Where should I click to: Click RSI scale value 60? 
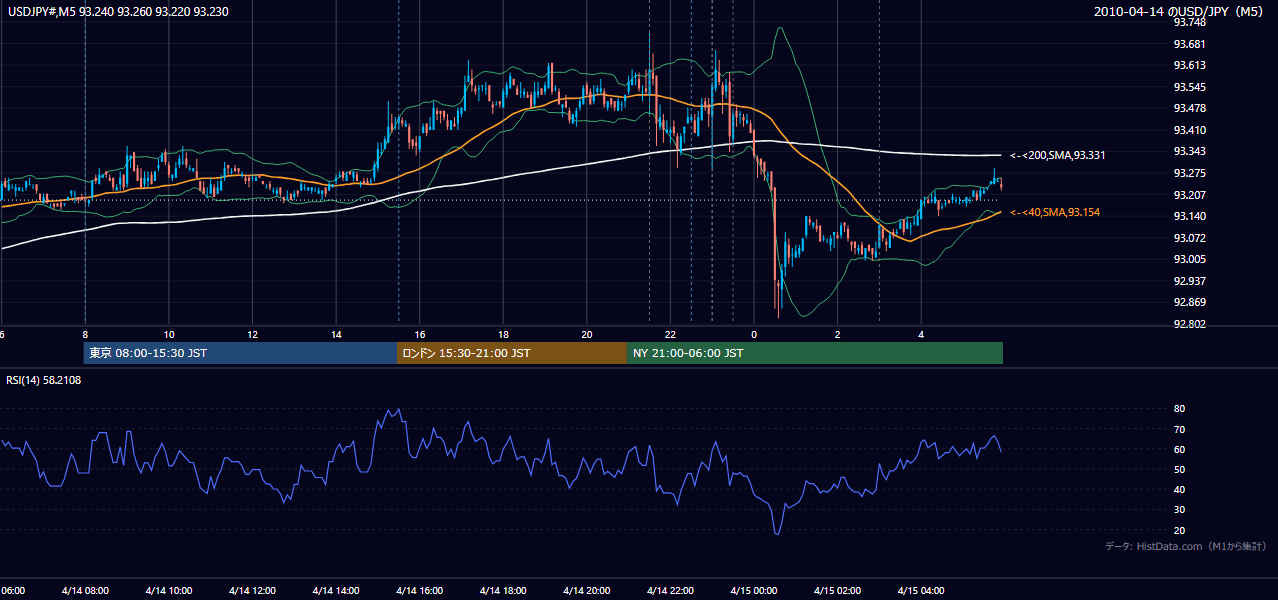[1179, 449]
